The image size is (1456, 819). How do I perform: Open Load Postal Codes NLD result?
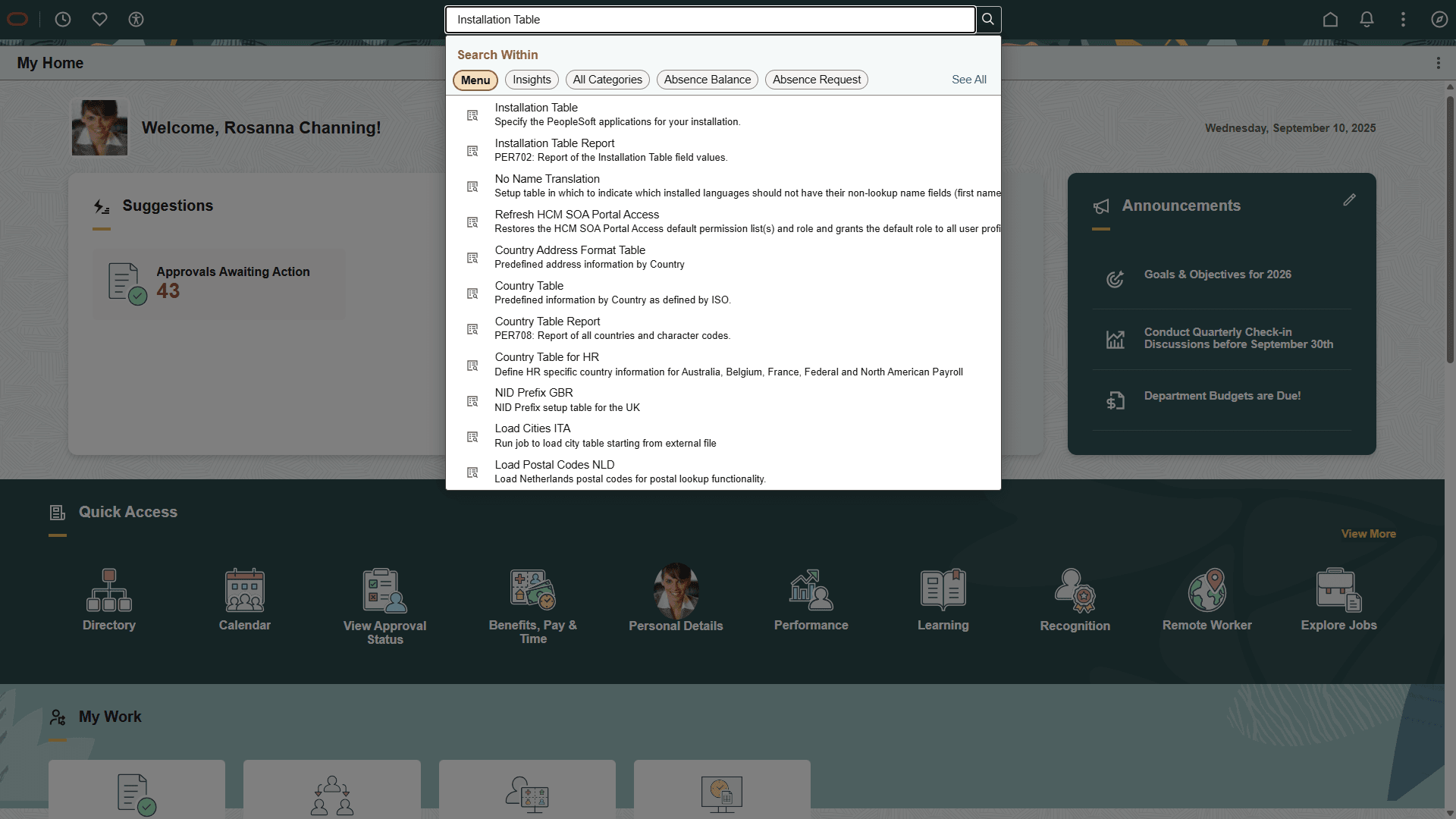(723, 472)
